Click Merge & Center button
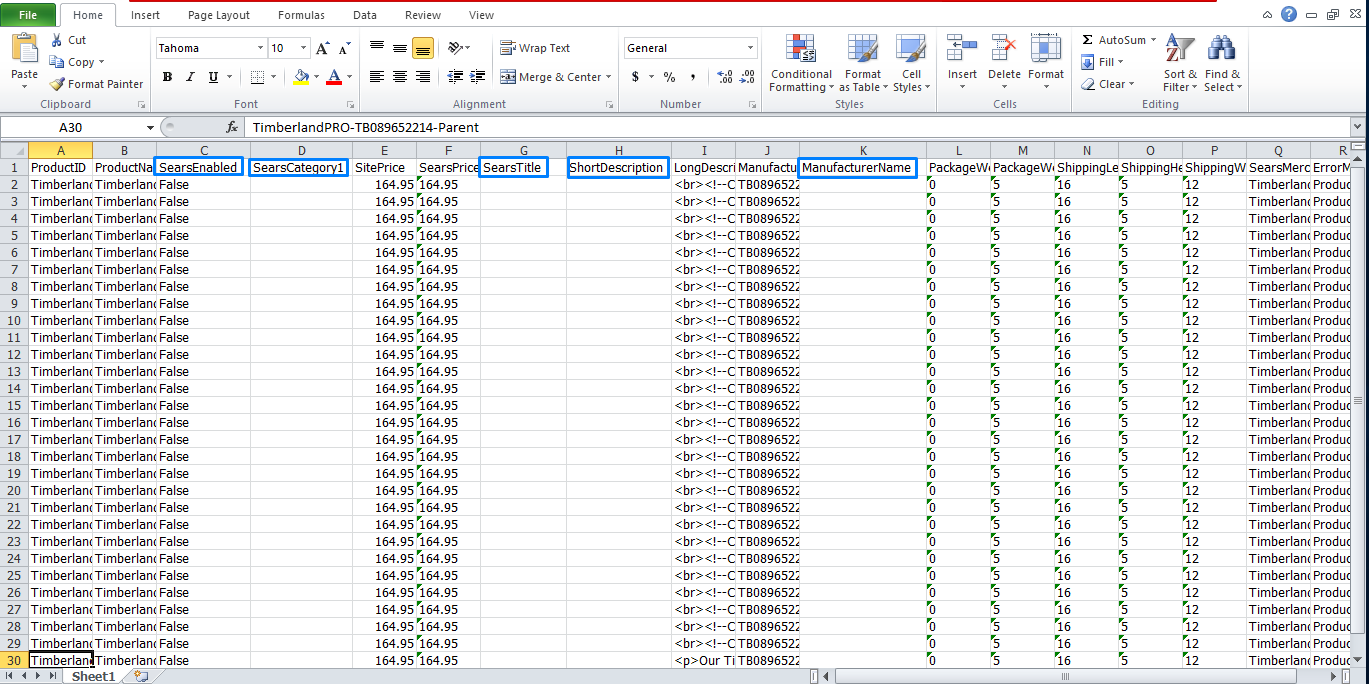Screen dimensions: 1369x684 coord(551,77)
